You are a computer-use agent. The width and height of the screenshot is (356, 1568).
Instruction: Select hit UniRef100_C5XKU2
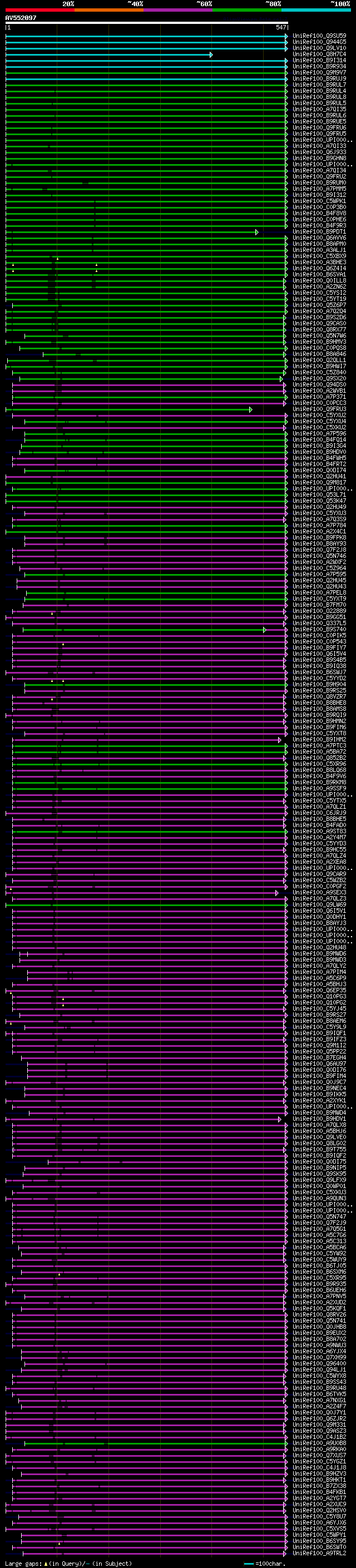[x=319, y=427]
